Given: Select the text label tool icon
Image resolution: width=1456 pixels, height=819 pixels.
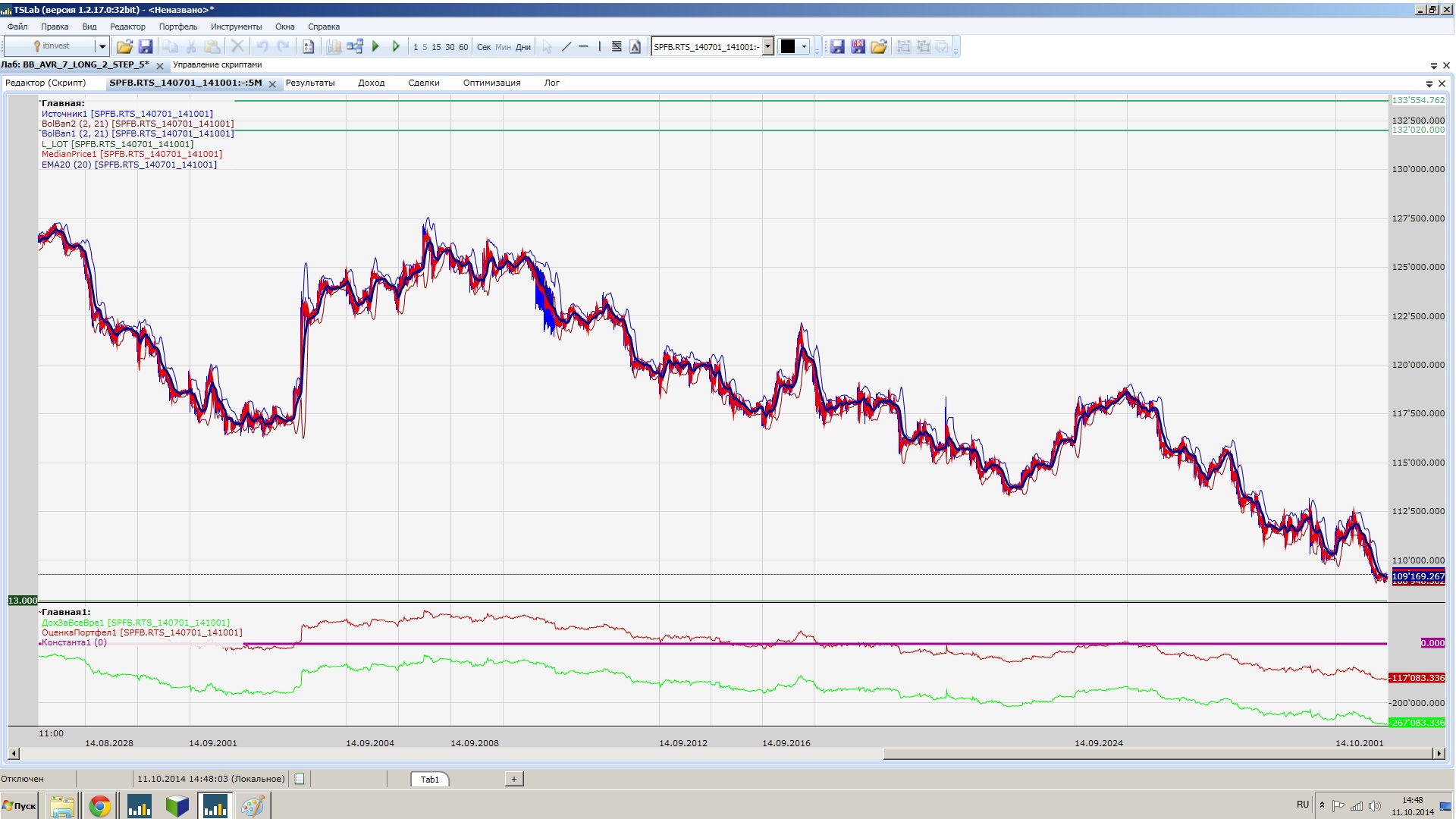Looking at the screenshot, I should pos(635,47).
